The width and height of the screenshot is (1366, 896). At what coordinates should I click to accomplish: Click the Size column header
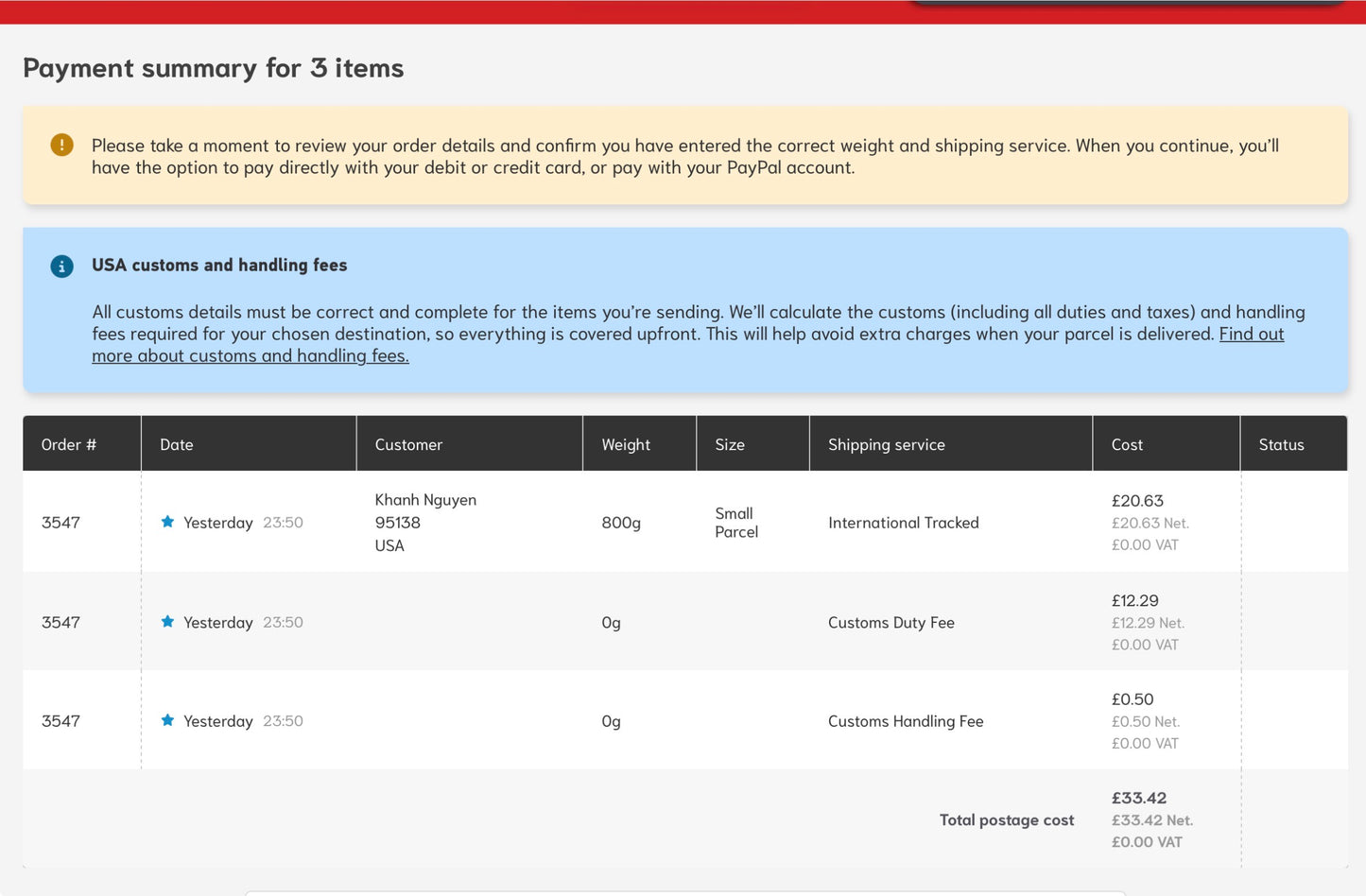click(x=730, y=444)
